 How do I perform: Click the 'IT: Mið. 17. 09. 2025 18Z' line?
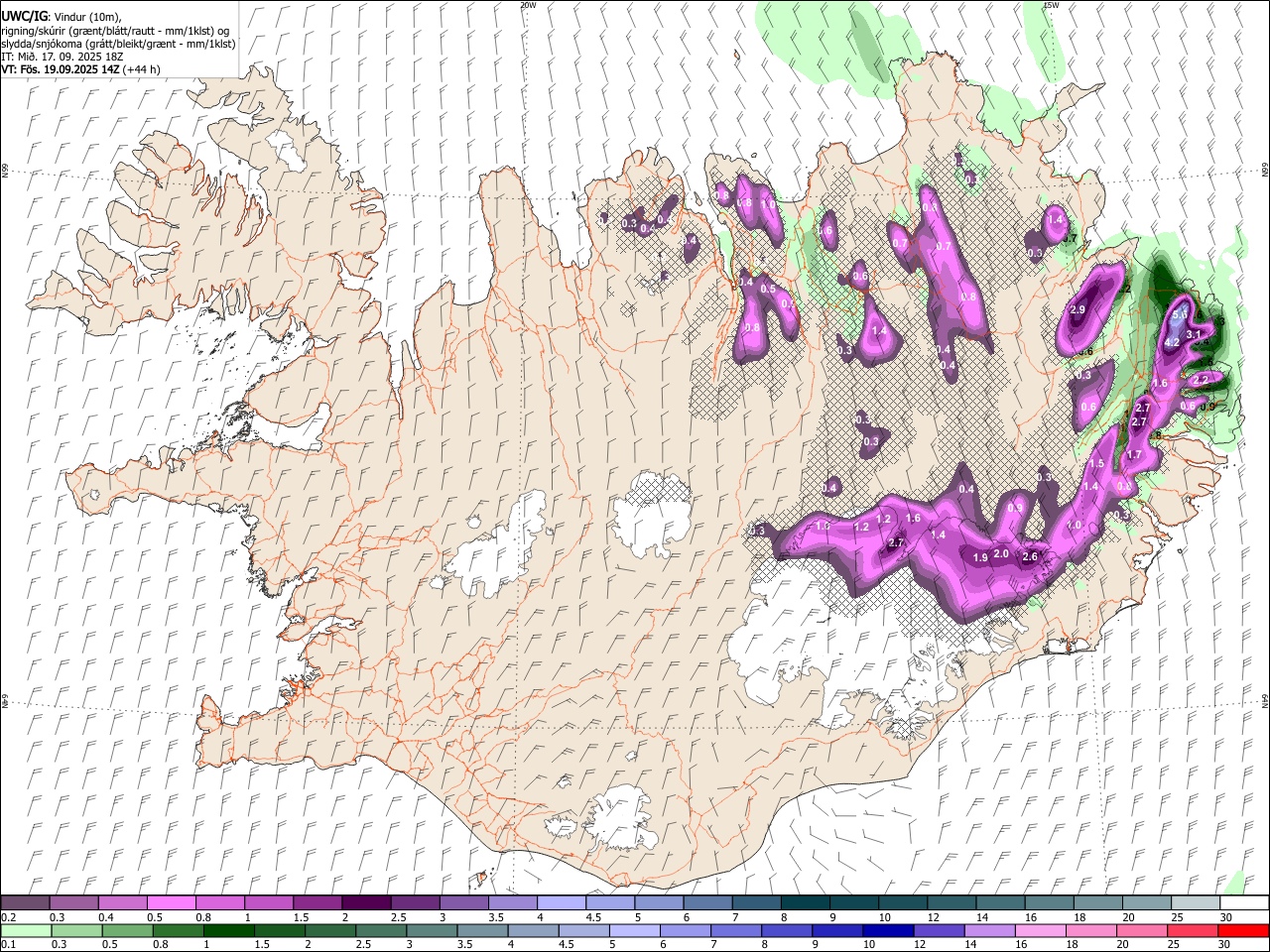(63, 57)
